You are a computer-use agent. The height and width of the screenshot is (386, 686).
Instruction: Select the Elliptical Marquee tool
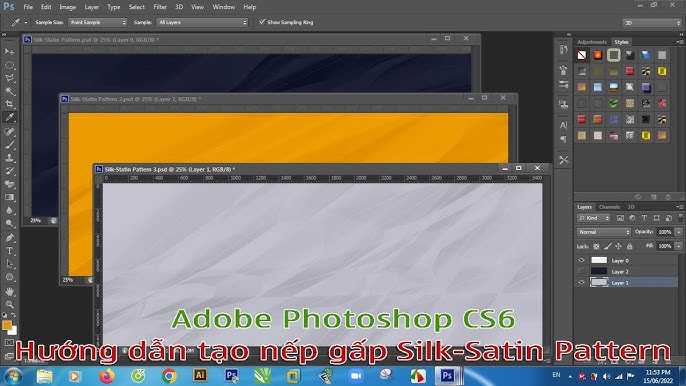tap(9, 65)
